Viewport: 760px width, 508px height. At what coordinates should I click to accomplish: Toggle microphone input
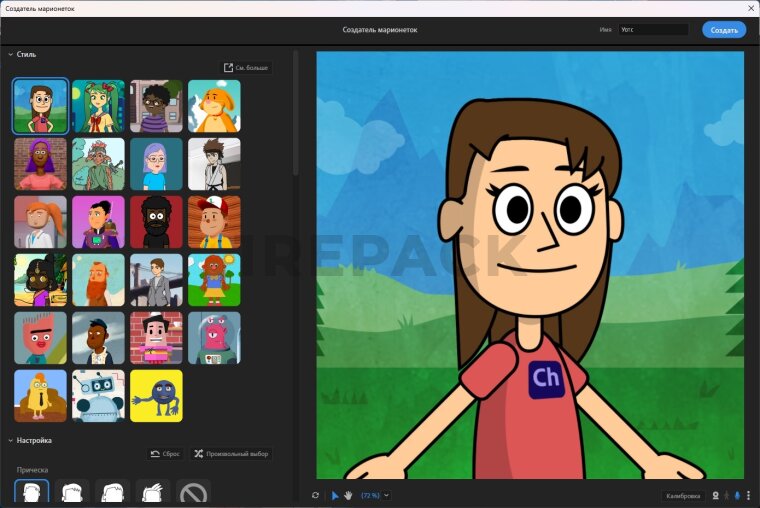[x=738, y=495]
